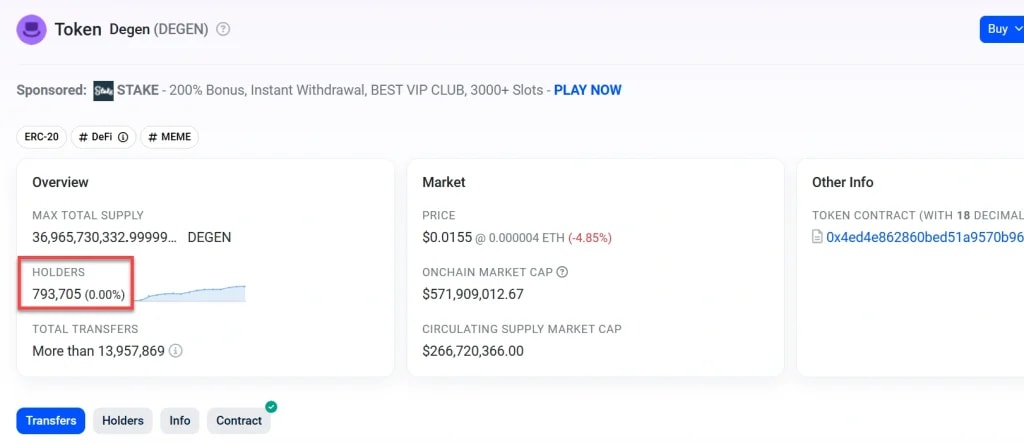The width and height of the screenshot is (1024, 443).
Task: Click the ERC-20 tag
Action: (x=41, y=137)
